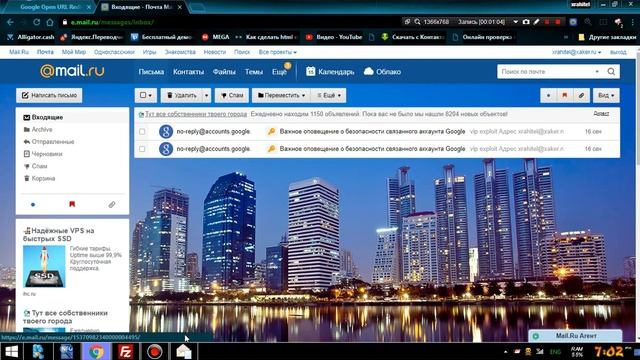This screenshot has width=640, height=360.
Task: Click the Google avatar of first email
Action: pos(166,131)
